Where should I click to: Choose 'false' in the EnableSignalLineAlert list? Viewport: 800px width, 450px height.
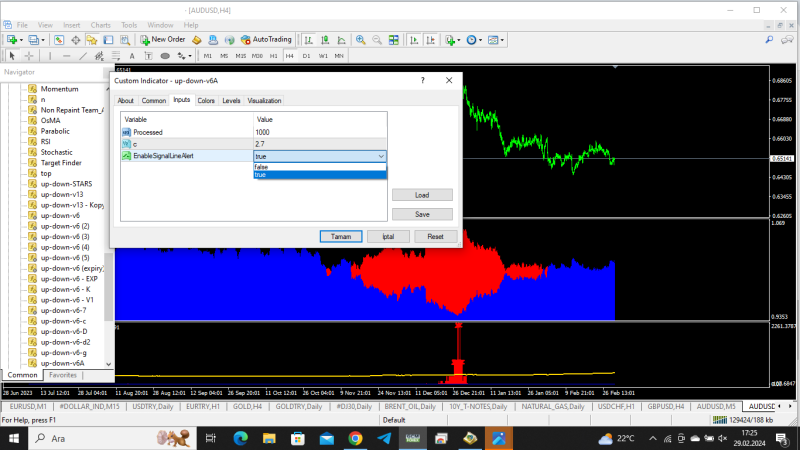(x=261, y=167)
